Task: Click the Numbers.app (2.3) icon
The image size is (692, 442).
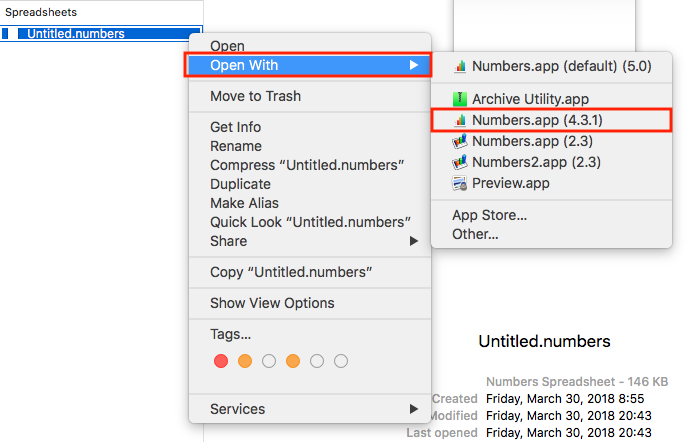Action: 460,141
